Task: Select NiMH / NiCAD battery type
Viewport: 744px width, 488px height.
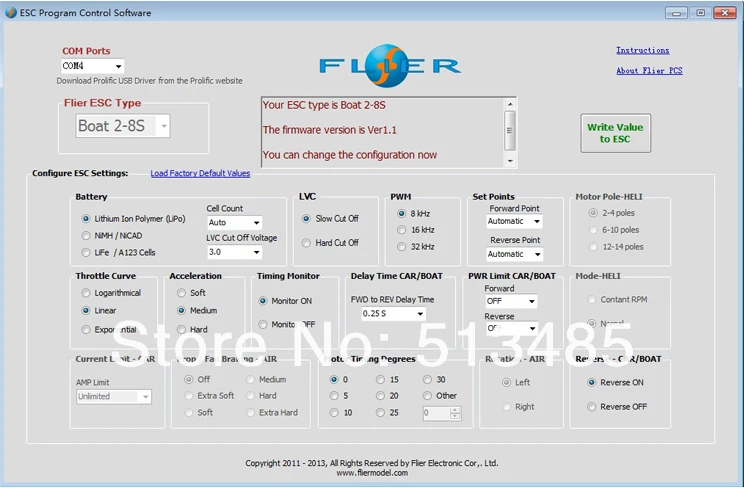Action: (112, 235)
